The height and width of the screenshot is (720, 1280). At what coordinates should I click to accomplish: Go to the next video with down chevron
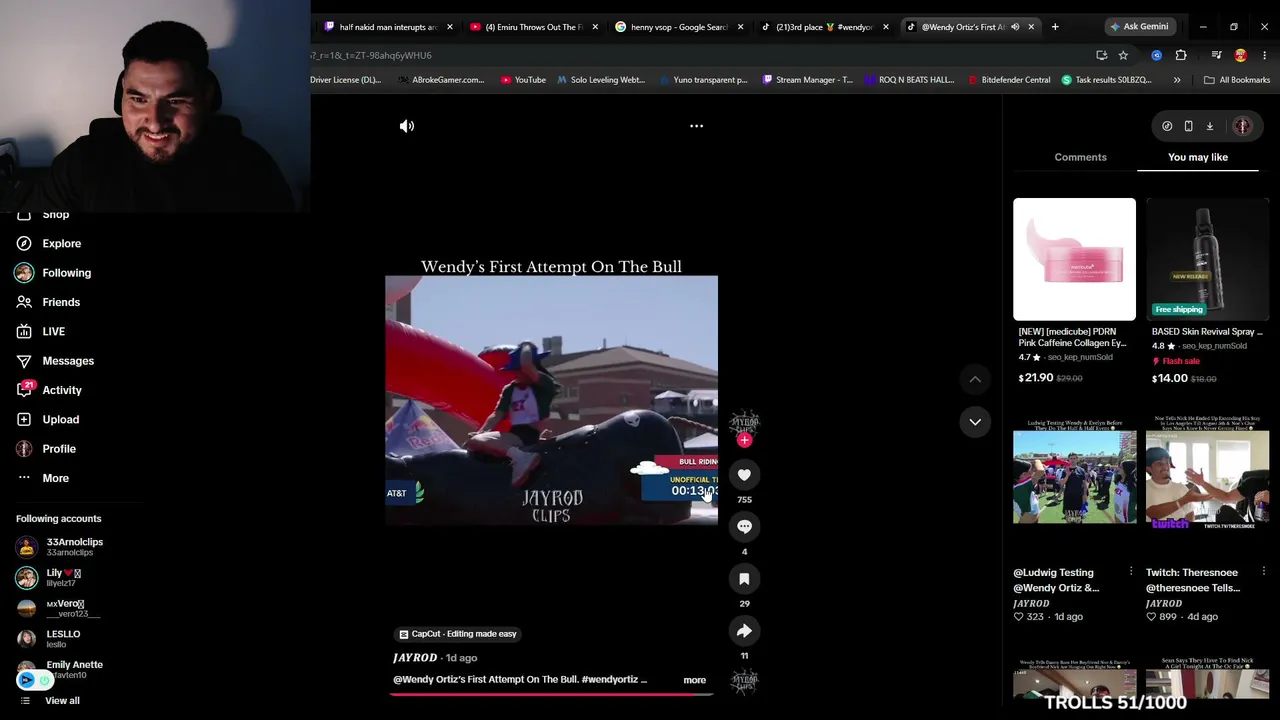[x=975, y=422]
